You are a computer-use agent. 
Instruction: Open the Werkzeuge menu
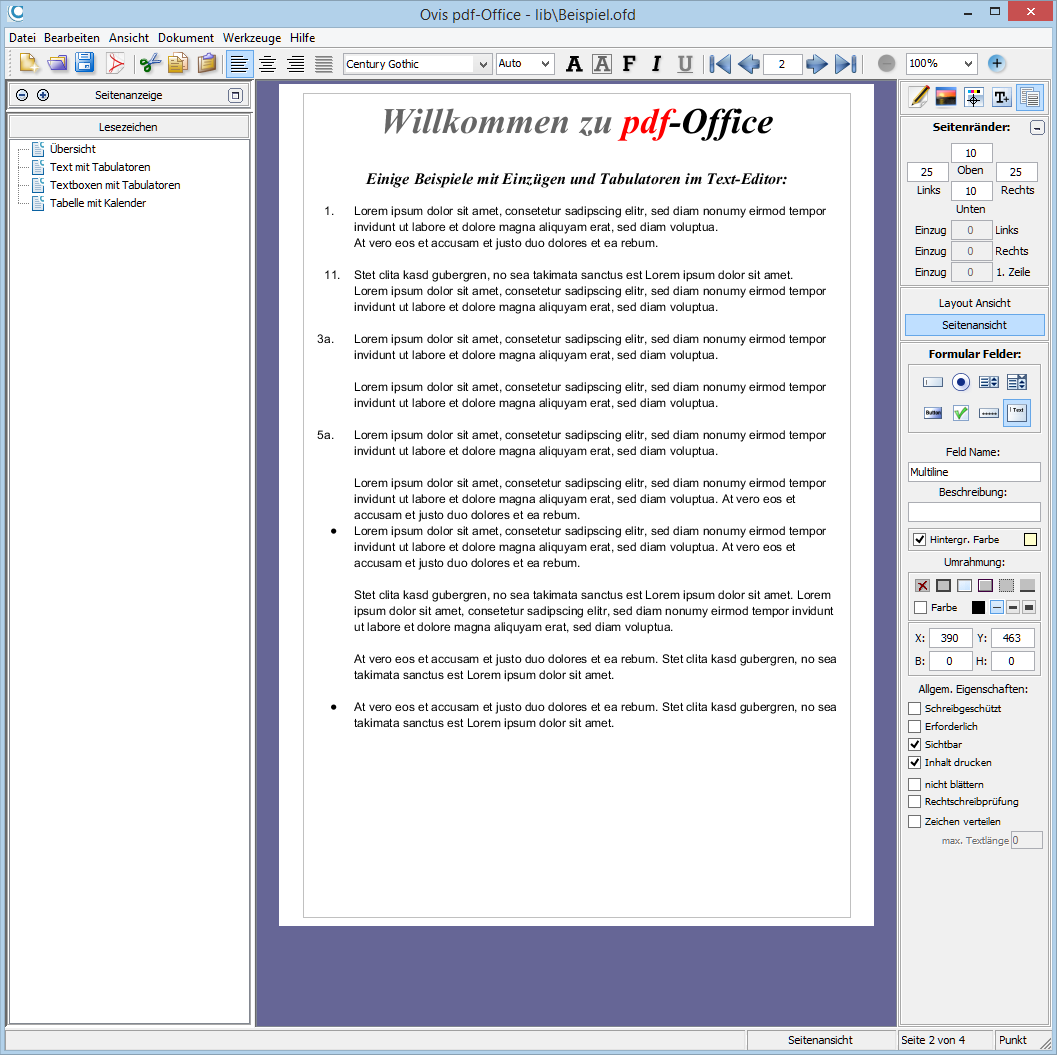[x=251, y=38]
